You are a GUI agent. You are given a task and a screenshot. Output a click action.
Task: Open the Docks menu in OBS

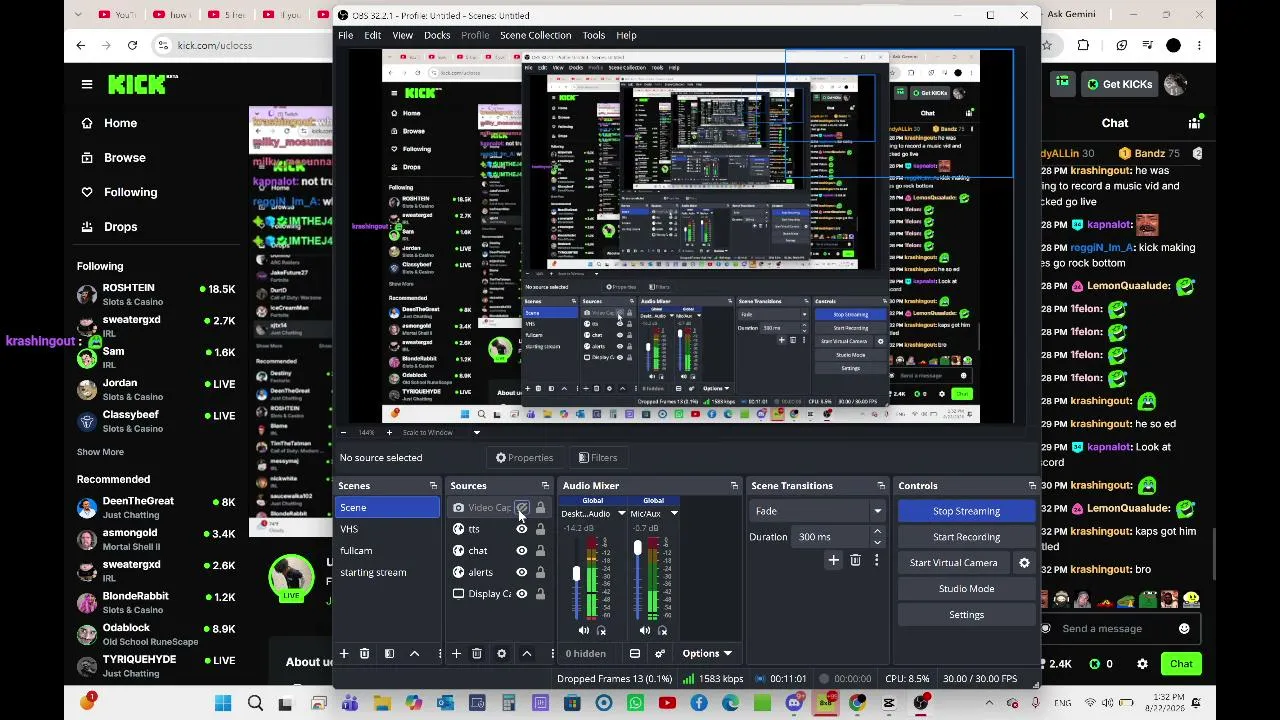[x=437, y=35]
